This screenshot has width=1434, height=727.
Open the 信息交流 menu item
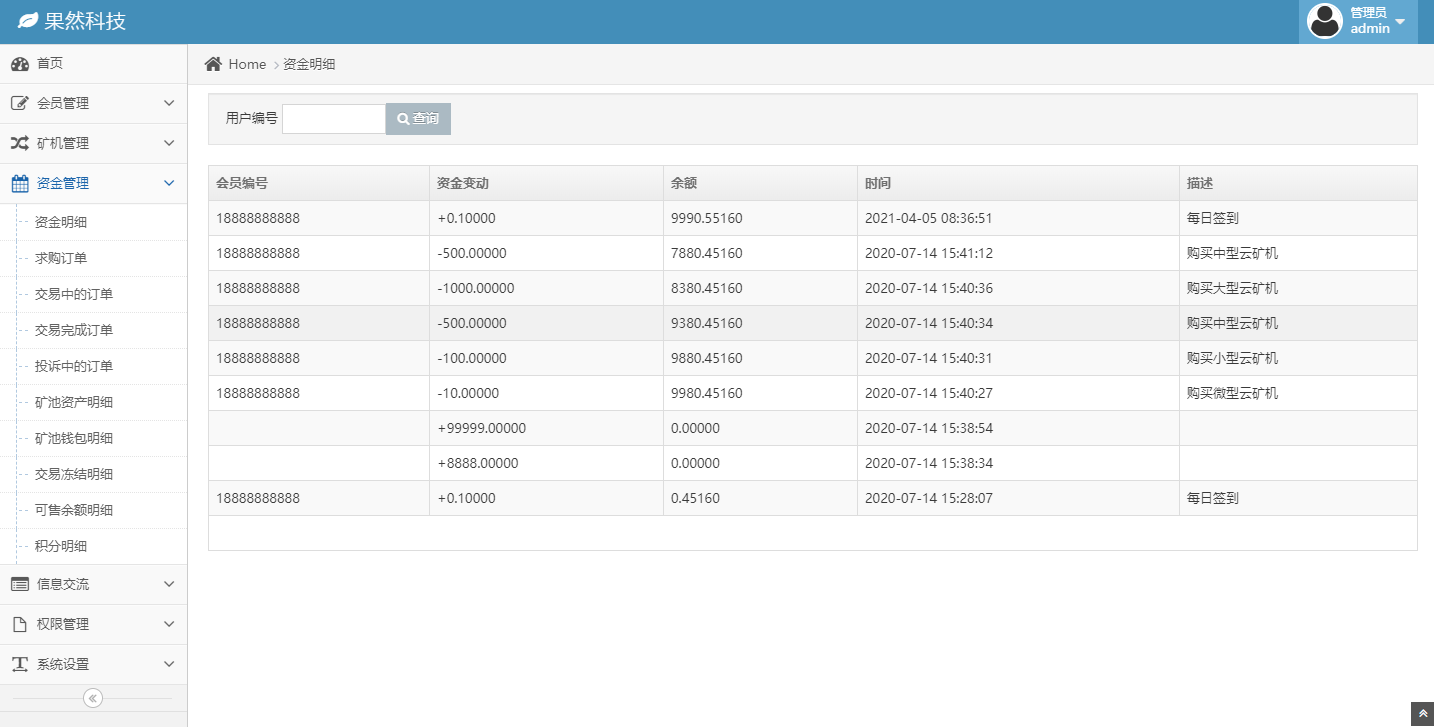point(93,584)
